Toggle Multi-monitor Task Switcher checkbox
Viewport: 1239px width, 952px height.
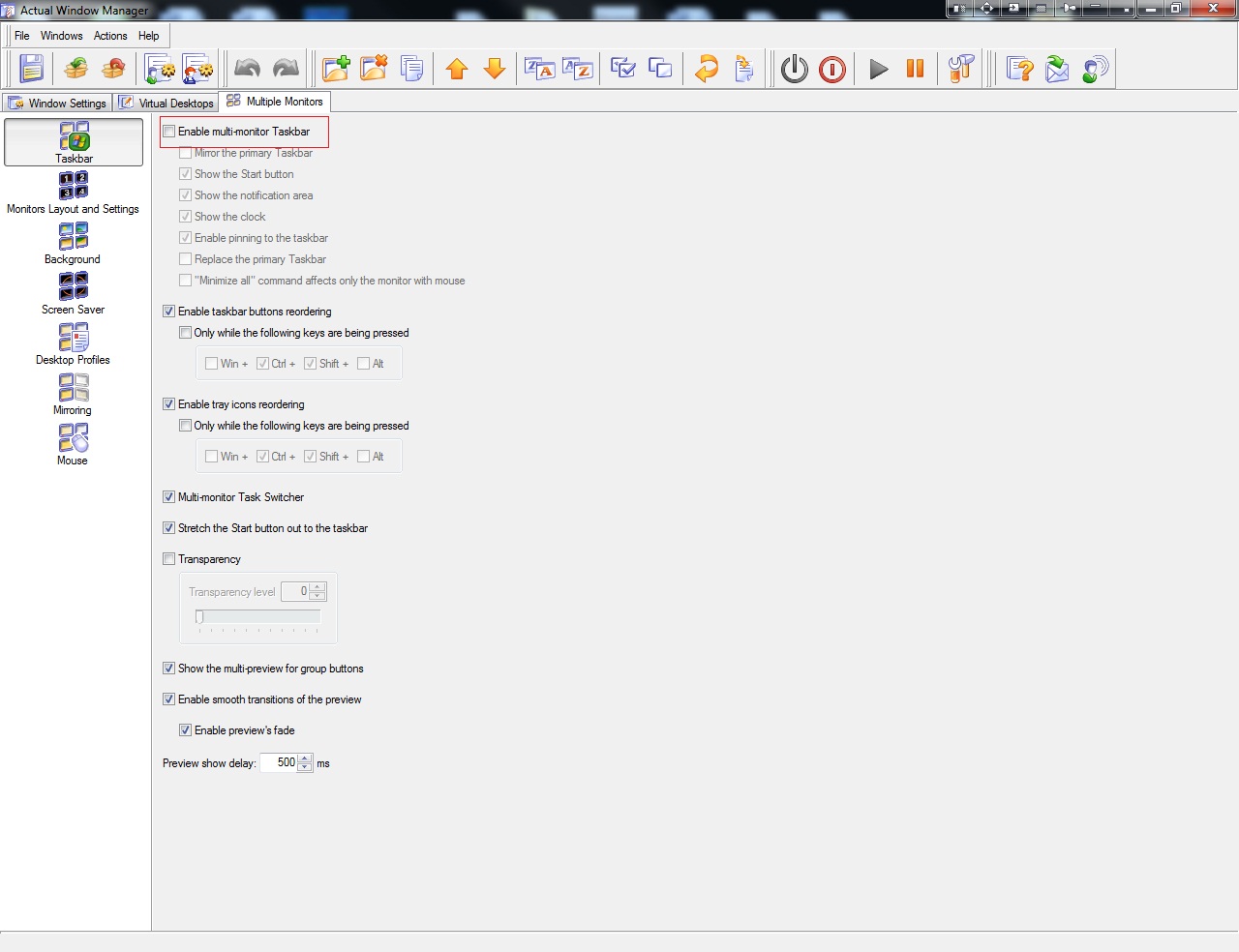(169, 497)
